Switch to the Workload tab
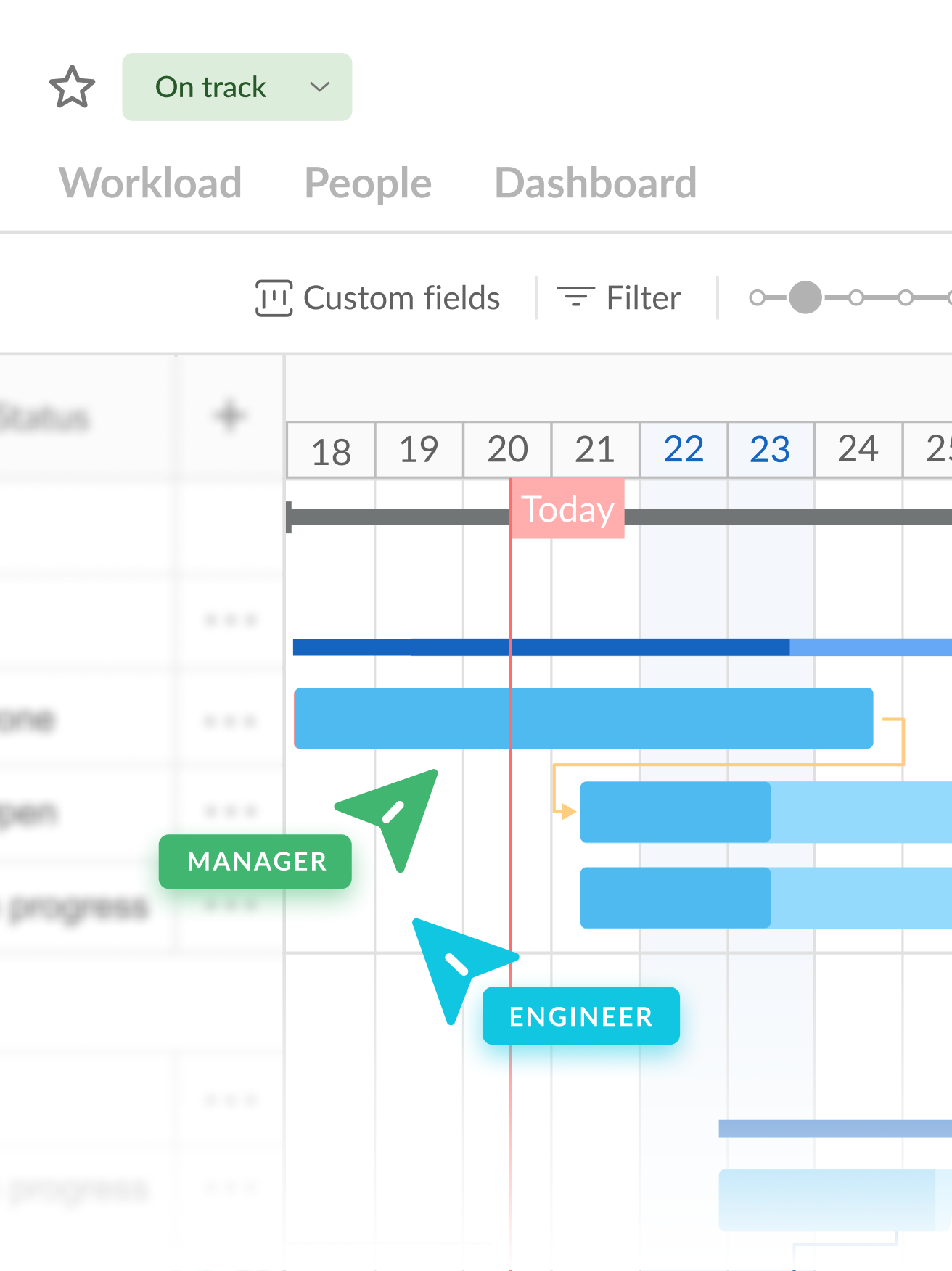This screenshot has width=952, height=1271. pyautogui.click(x=150, y=183)
